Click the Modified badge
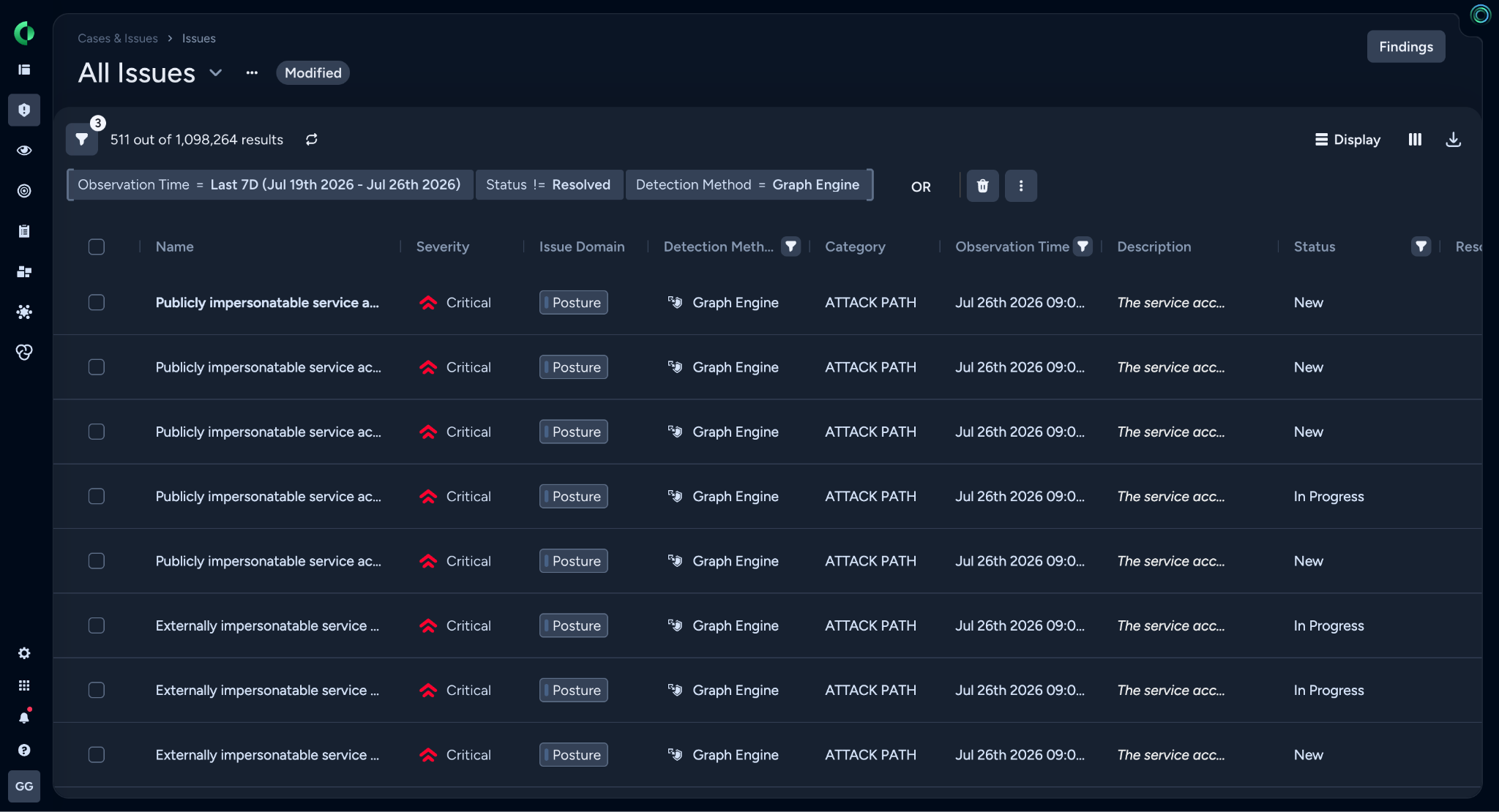Screen dimensions: 1499x812 point(313,73)
